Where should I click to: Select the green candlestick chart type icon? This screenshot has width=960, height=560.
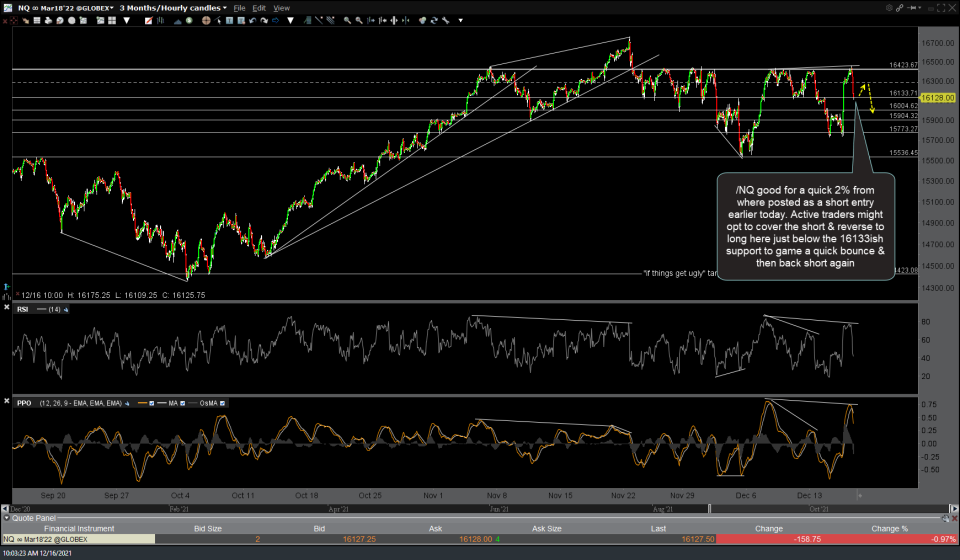[x=160, y=20]
